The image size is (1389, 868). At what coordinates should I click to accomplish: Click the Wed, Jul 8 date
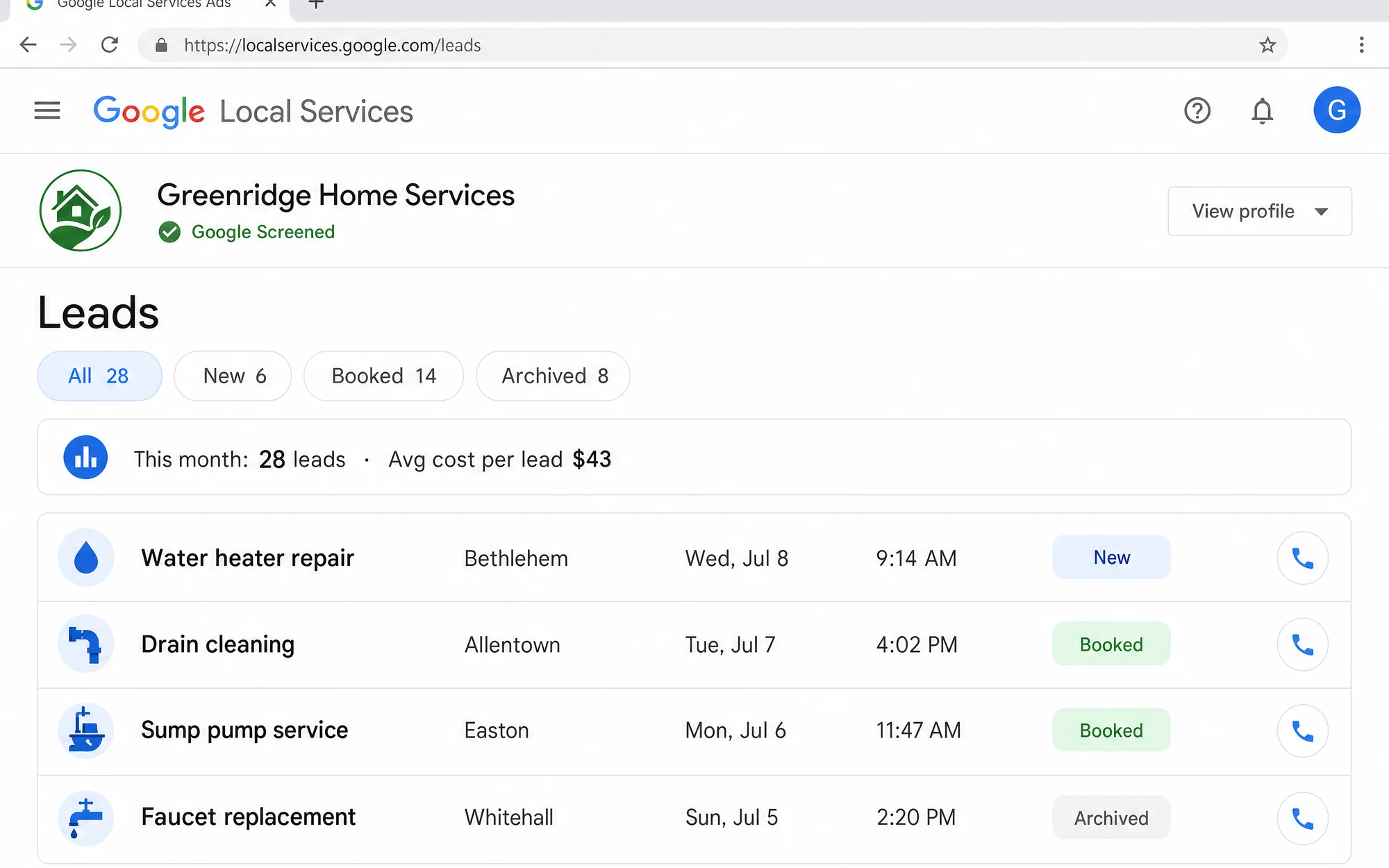click(x=737, y=558)
